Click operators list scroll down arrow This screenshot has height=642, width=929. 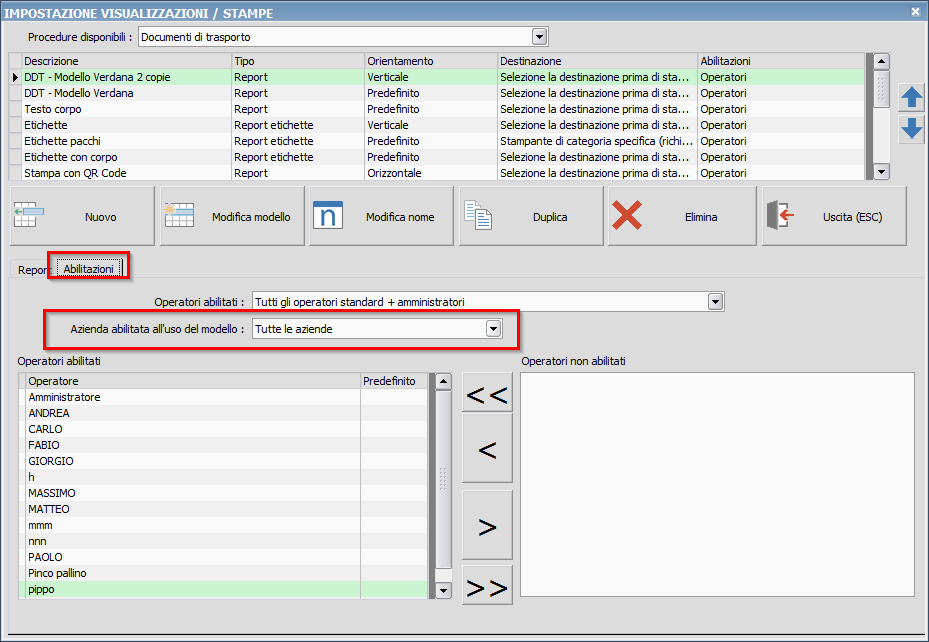[443, 590]
